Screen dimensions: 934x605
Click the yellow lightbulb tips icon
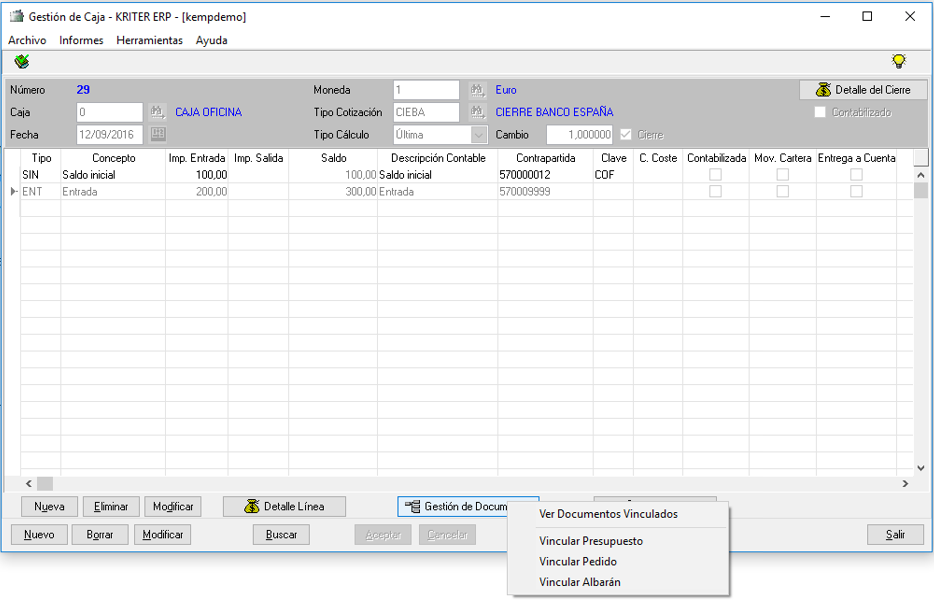point(898,61)
